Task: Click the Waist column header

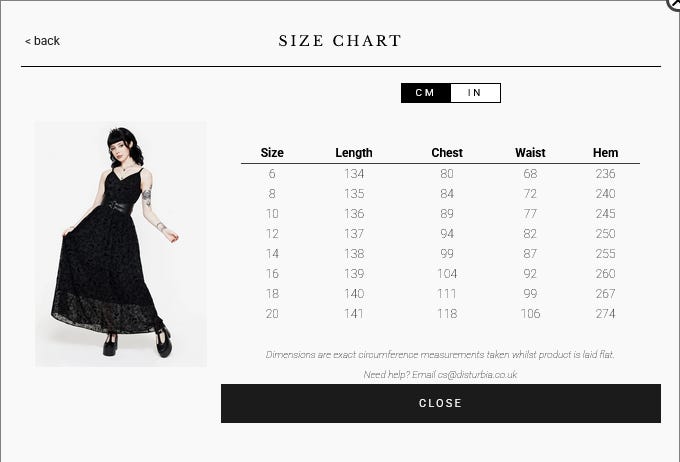Action: pos(530,153)
